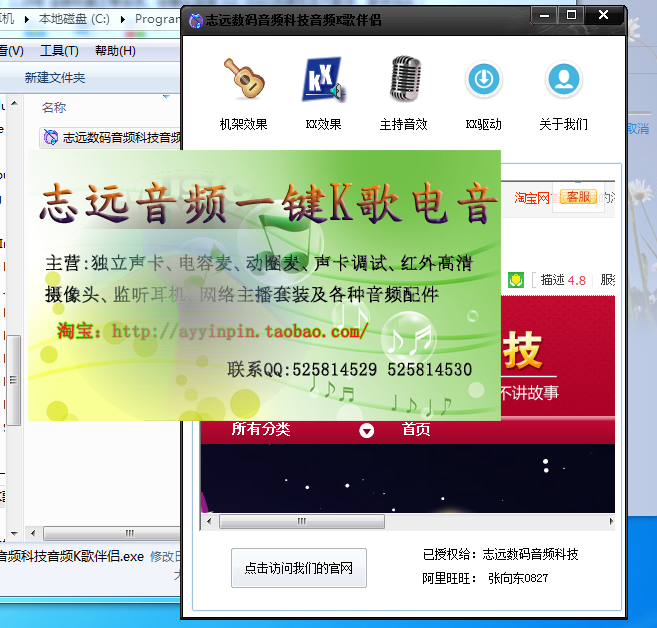The width and height of the screenshot is (657, 628).
Task: Click Explorer's left pane scroll-down arrow
Action: [x=15, y=534]
